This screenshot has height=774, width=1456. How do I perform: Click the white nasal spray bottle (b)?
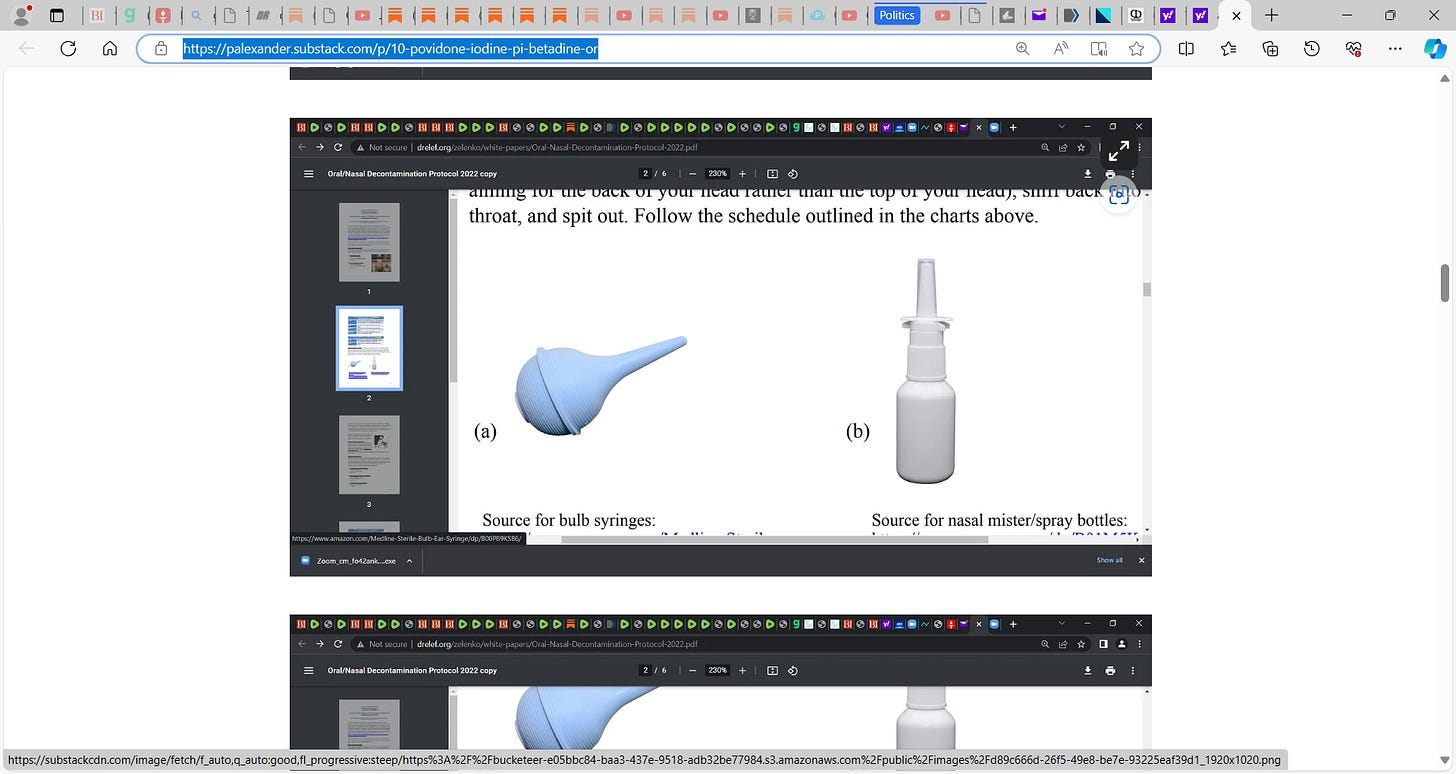tap(926, 370)
